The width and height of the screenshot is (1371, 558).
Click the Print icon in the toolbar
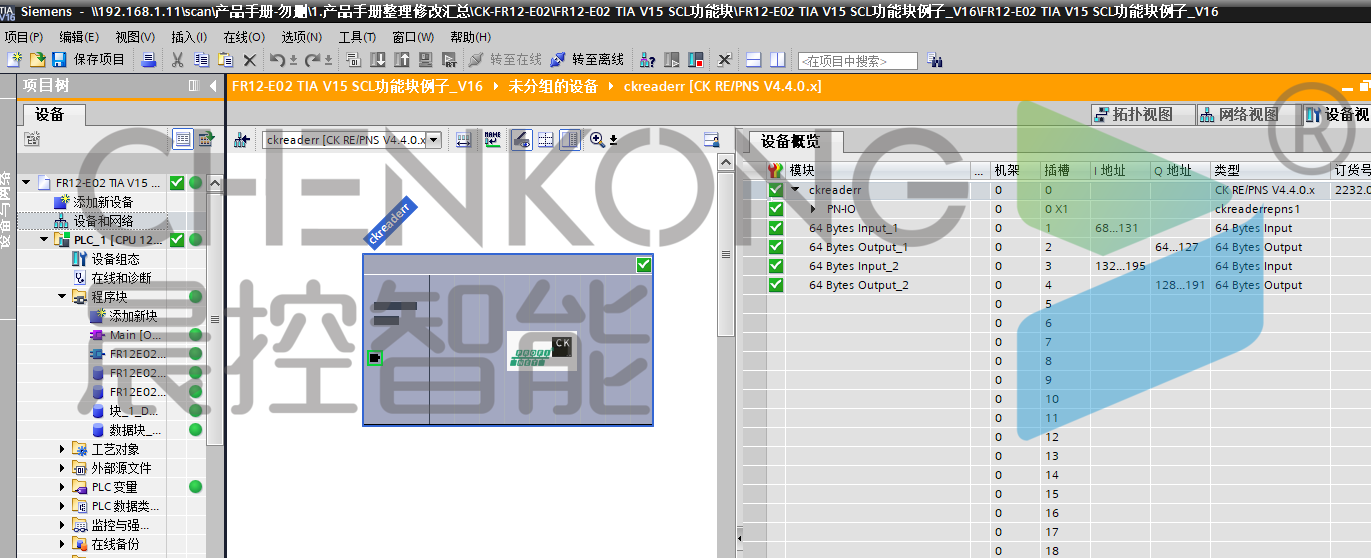tap(149, 60)
